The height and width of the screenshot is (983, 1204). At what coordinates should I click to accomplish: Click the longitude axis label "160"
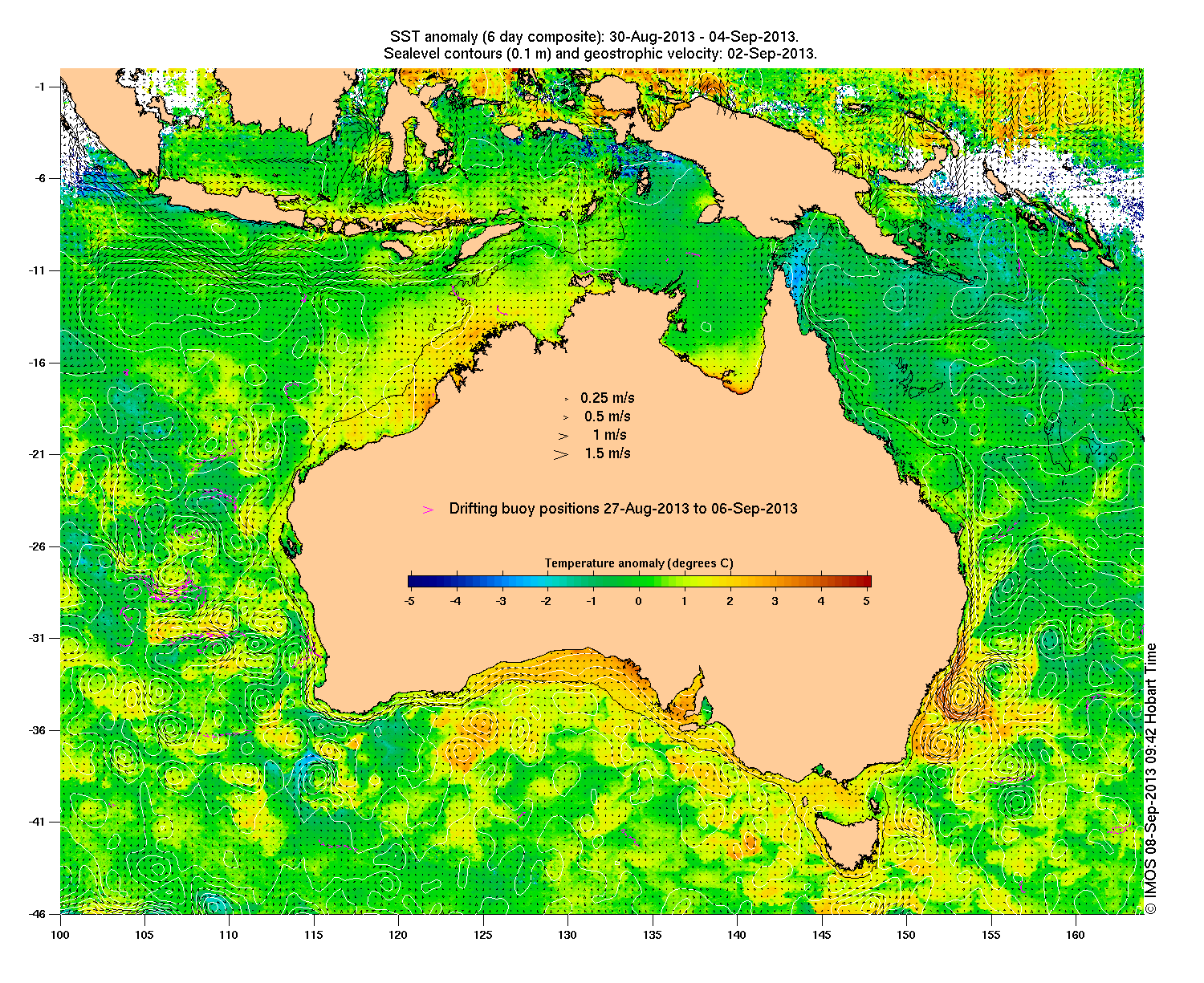coord(1076,935)
